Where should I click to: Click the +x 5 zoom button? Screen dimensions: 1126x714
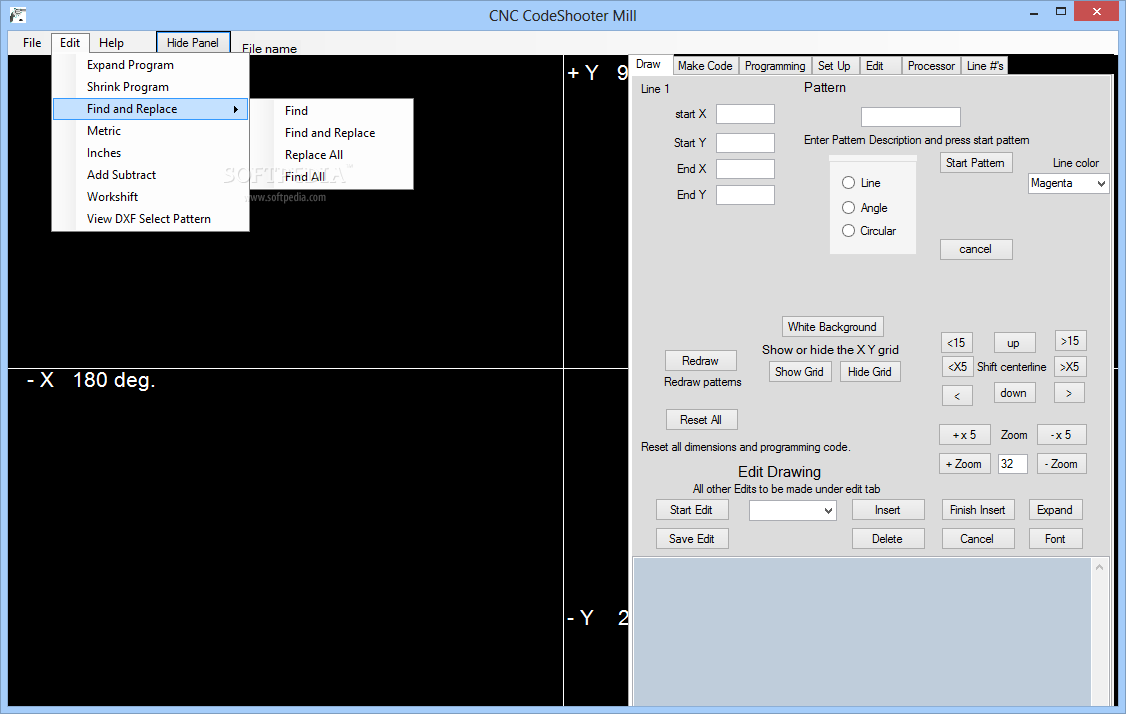coord(964,435)
